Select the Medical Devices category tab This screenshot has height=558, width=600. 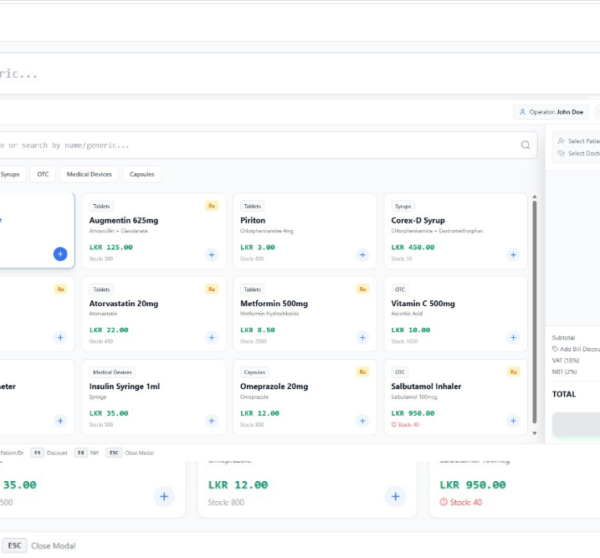pyautogui.click(x=89, y=174)
